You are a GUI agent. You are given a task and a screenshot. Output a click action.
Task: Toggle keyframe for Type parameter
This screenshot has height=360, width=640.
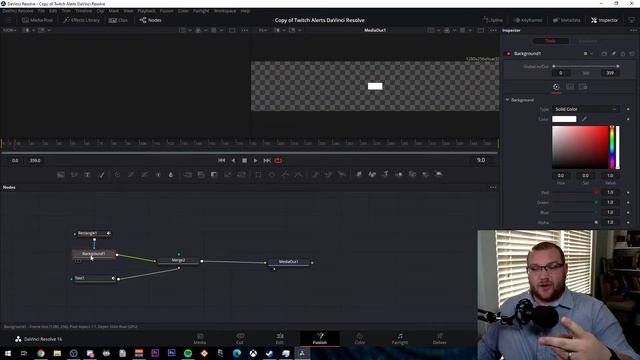(628, 109)
